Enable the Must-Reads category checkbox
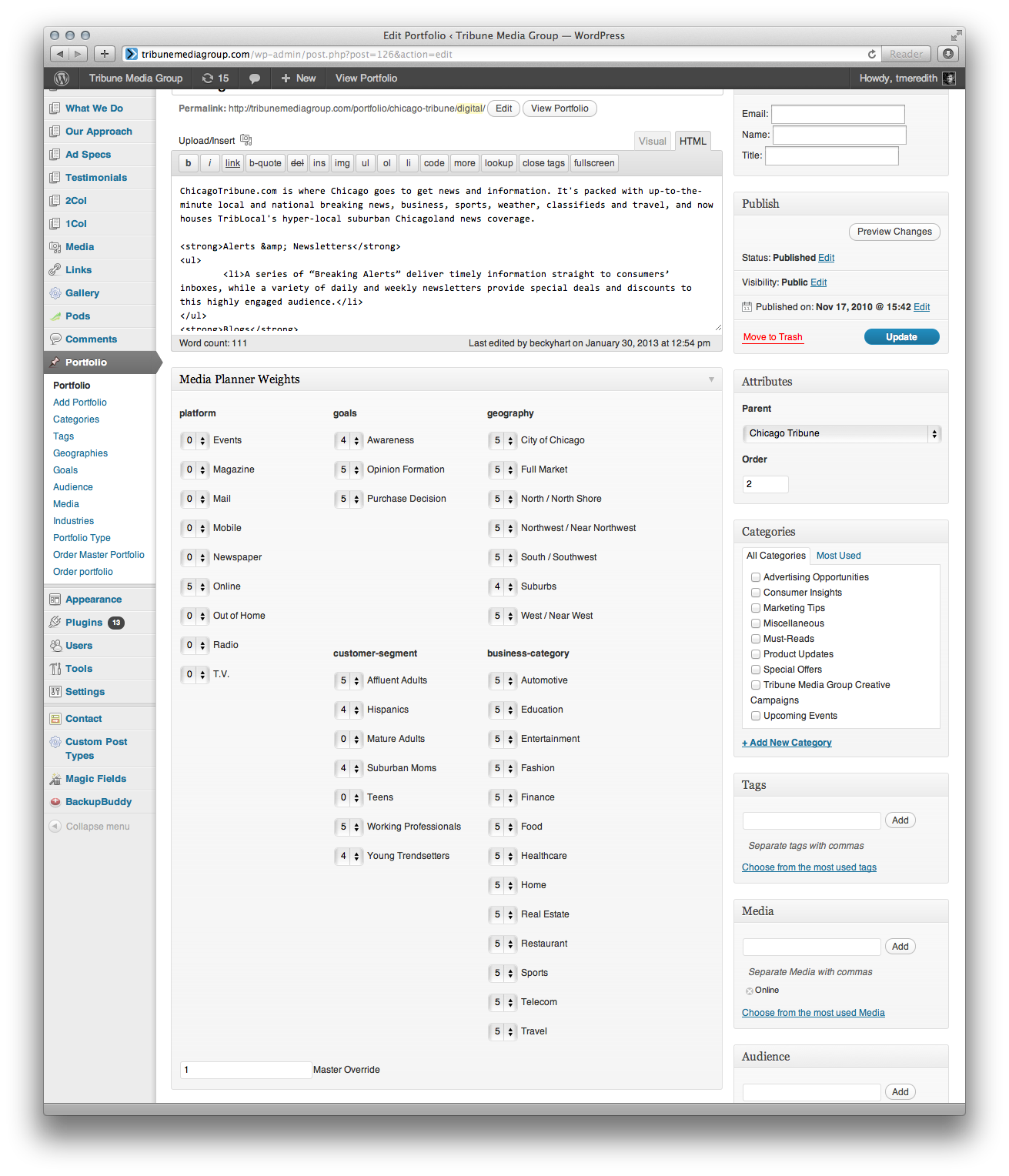This screenshot has width=1009, height=1176. tap(756, 639)
